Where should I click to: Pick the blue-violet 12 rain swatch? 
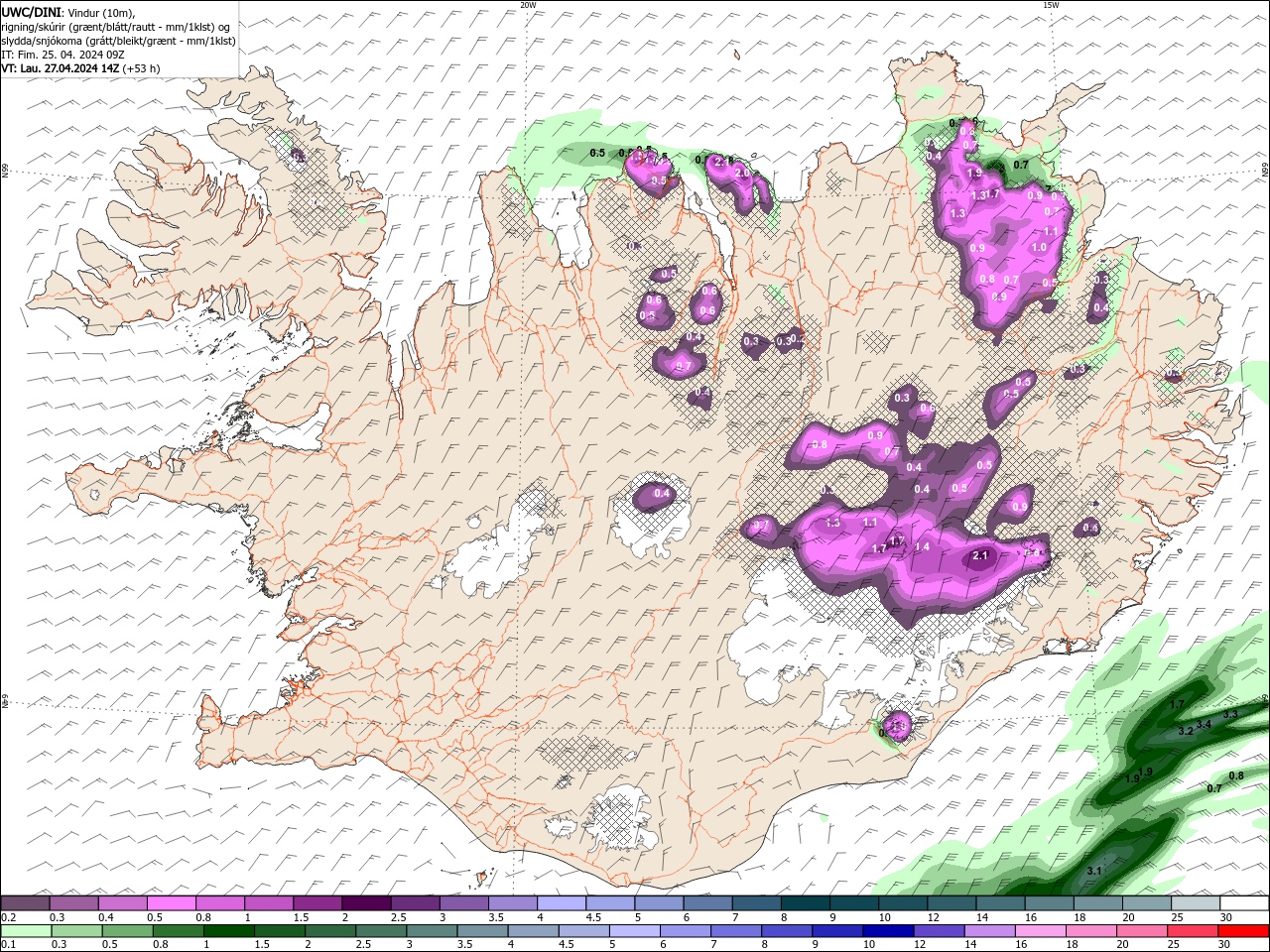939,931
